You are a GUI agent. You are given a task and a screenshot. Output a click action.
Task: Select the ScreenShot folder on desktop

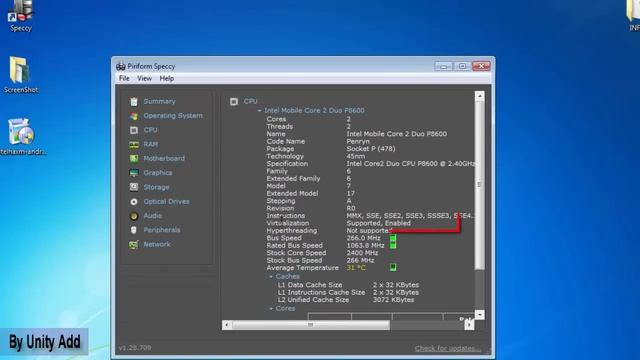(21, 75)
